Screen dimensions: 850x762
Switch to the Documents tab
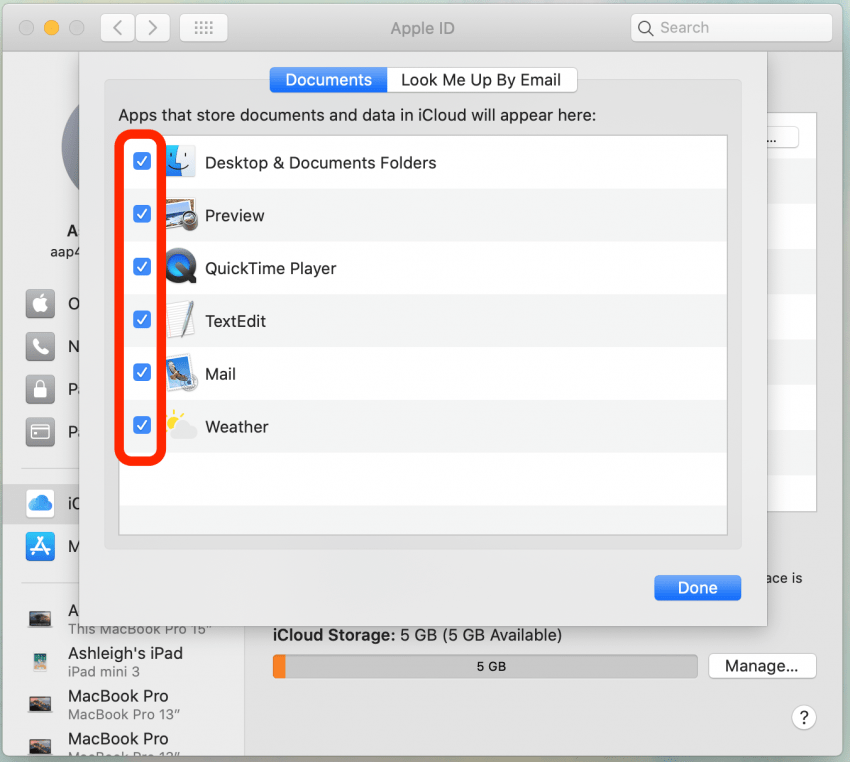pyautogui.click(x=329, y=80)
